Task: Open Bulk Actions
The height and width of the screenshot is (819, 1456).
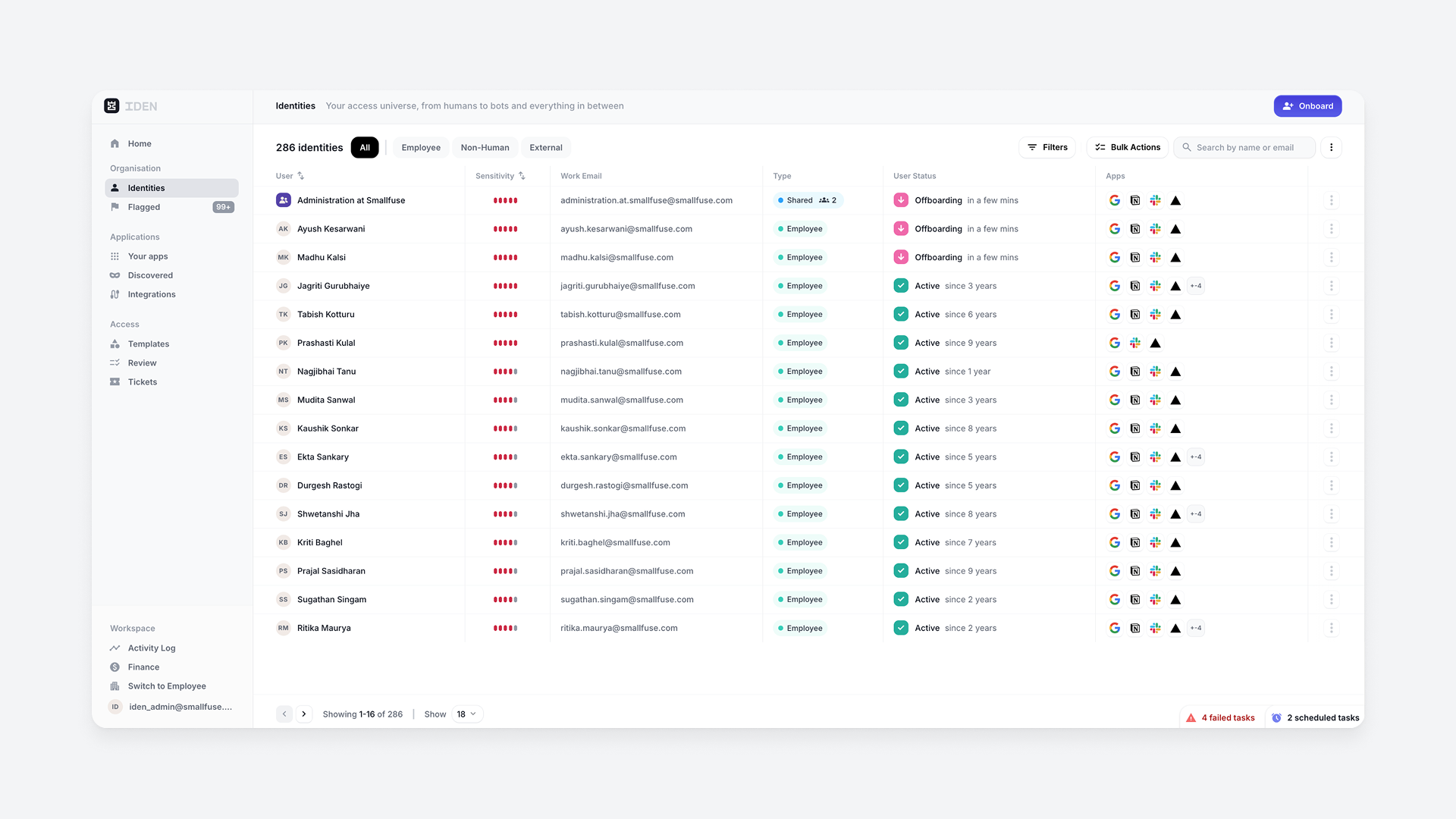Action: (1128, 148)
